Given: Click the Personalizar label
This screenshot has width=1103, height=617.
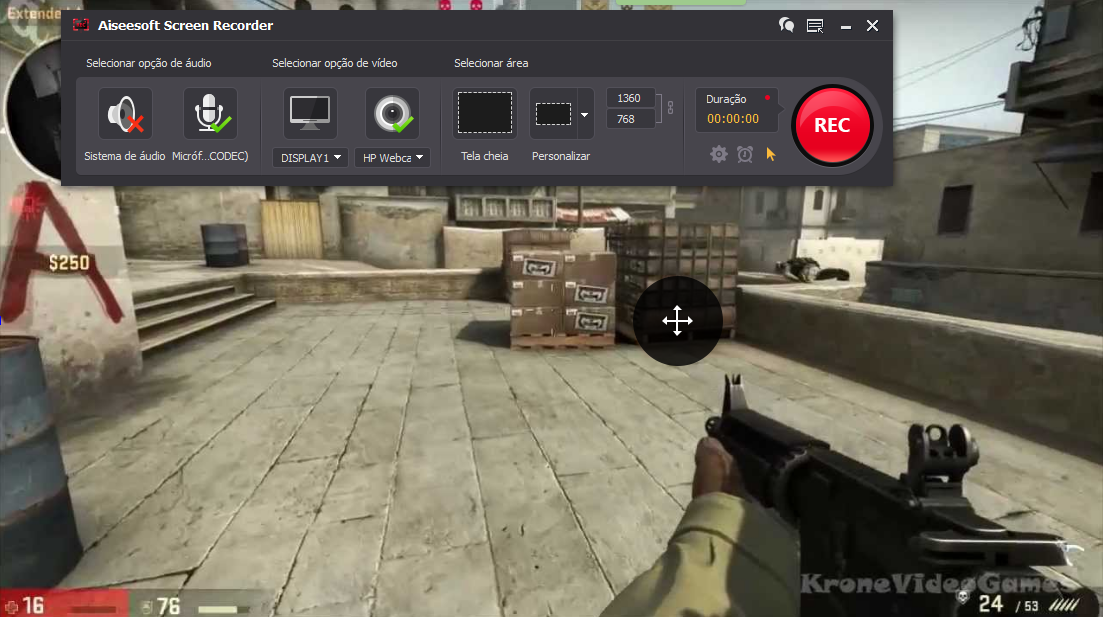Looking at the screenshot, I should tap(561, 156).
